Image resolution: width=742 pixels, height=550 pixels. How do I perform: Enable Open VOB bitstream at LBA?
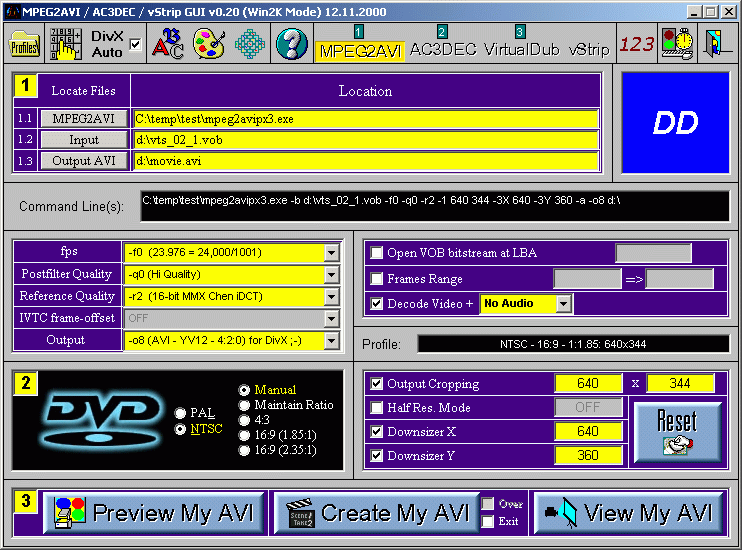point(377,253)
